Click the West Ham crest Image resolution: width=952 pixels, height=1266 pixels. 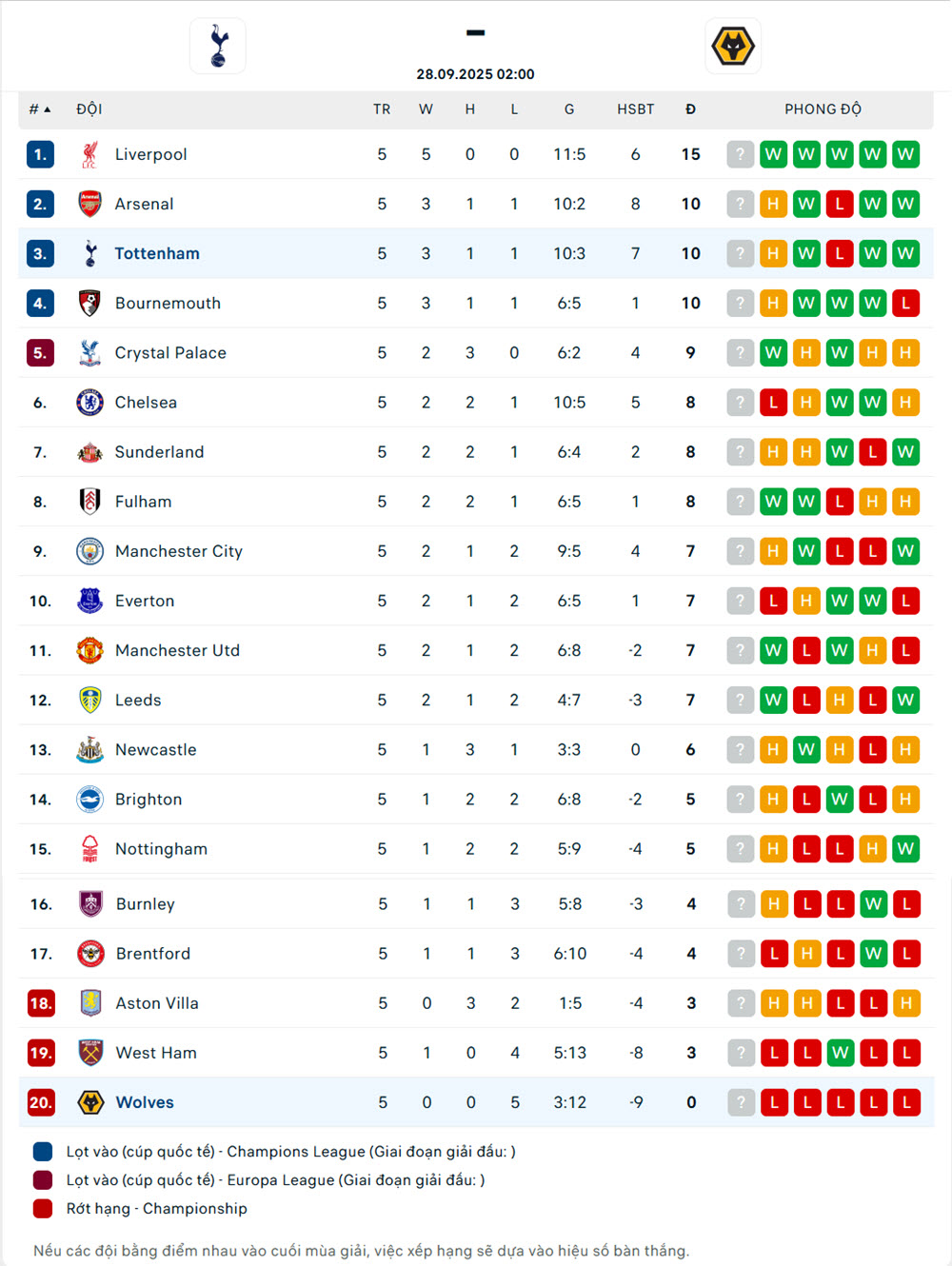coord(90,1053)
